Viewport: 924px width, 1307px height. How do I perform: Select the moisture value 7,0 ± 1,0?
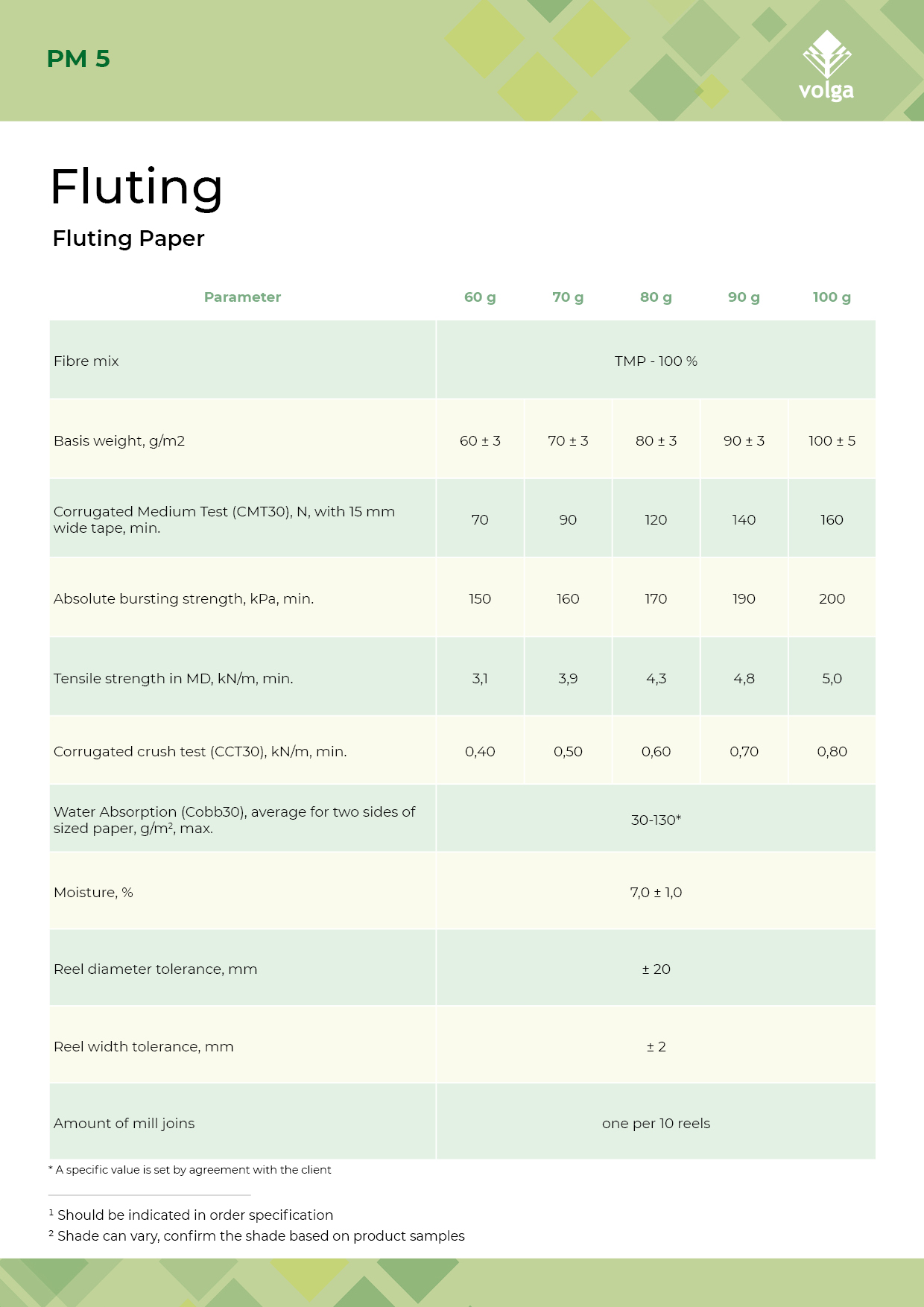[656, 892]
